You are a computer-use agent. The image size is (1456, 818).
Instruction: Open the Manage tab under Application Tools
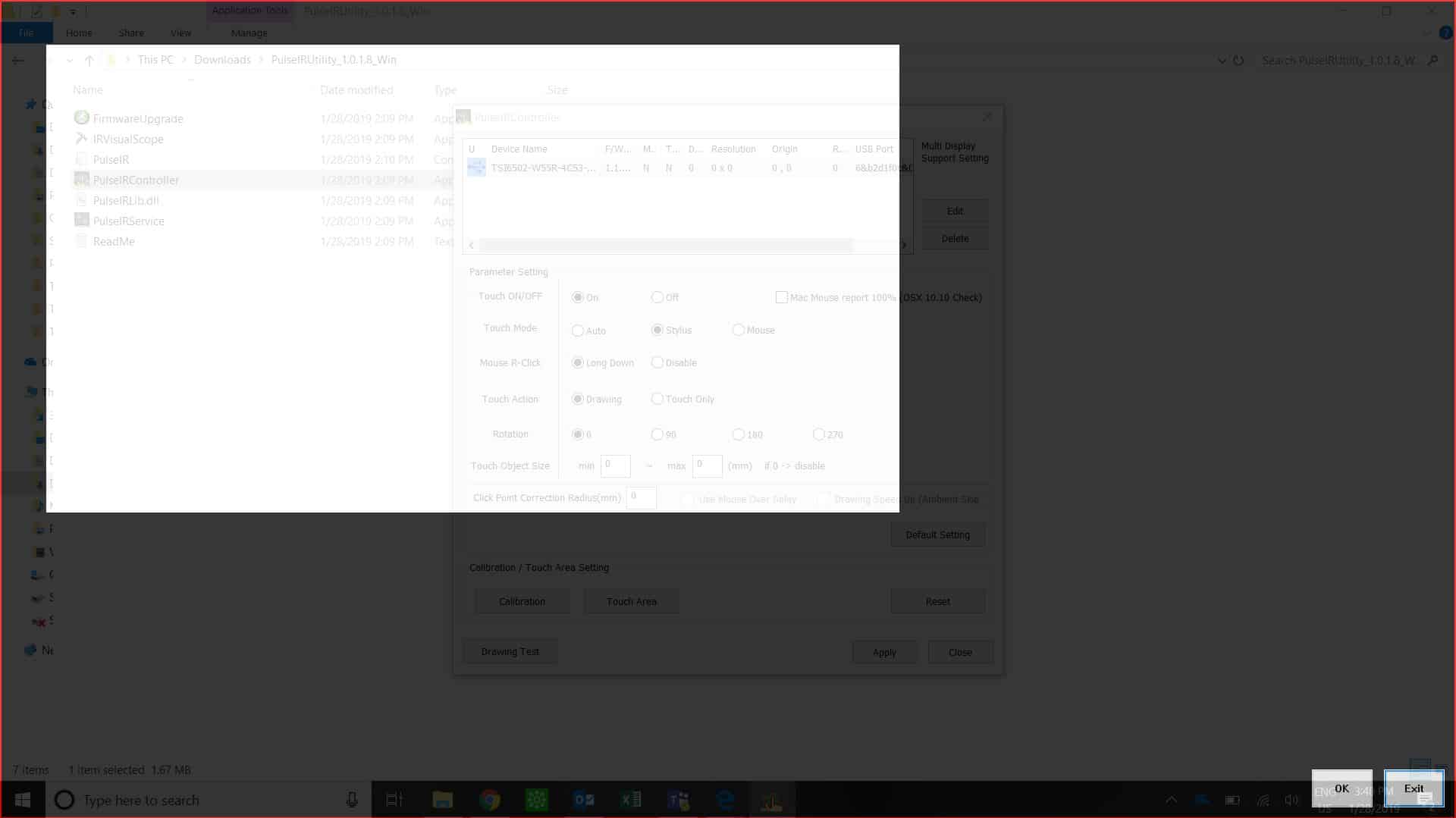249,33
